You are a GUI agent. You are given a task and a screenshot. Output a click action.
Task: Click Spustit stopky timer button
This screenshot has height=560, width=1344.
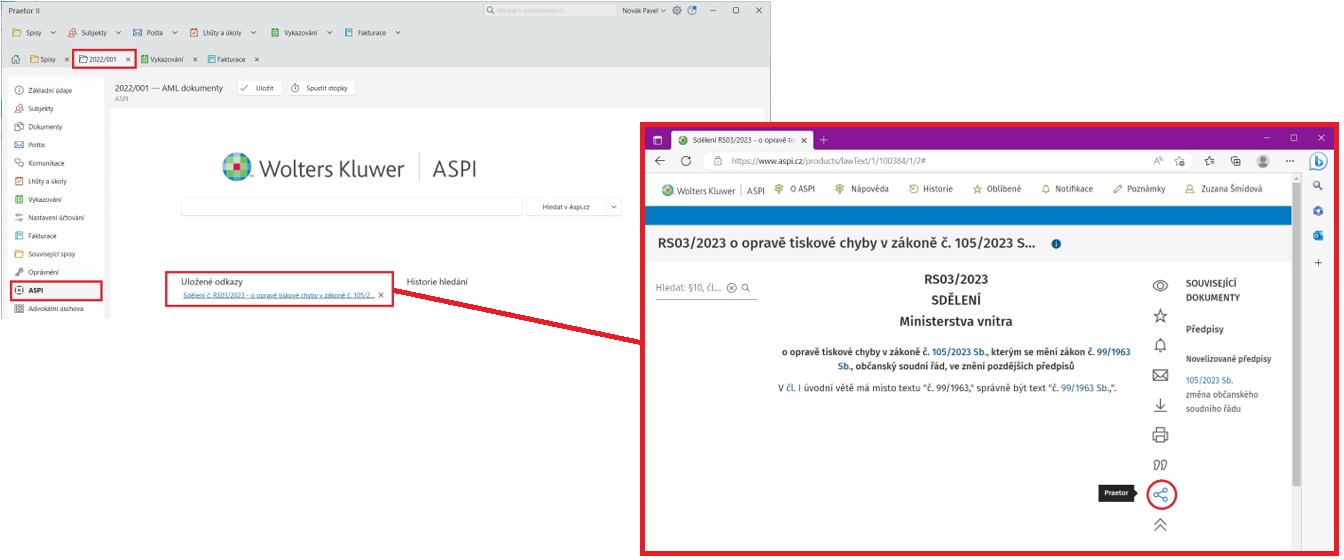tap(321, 88)
